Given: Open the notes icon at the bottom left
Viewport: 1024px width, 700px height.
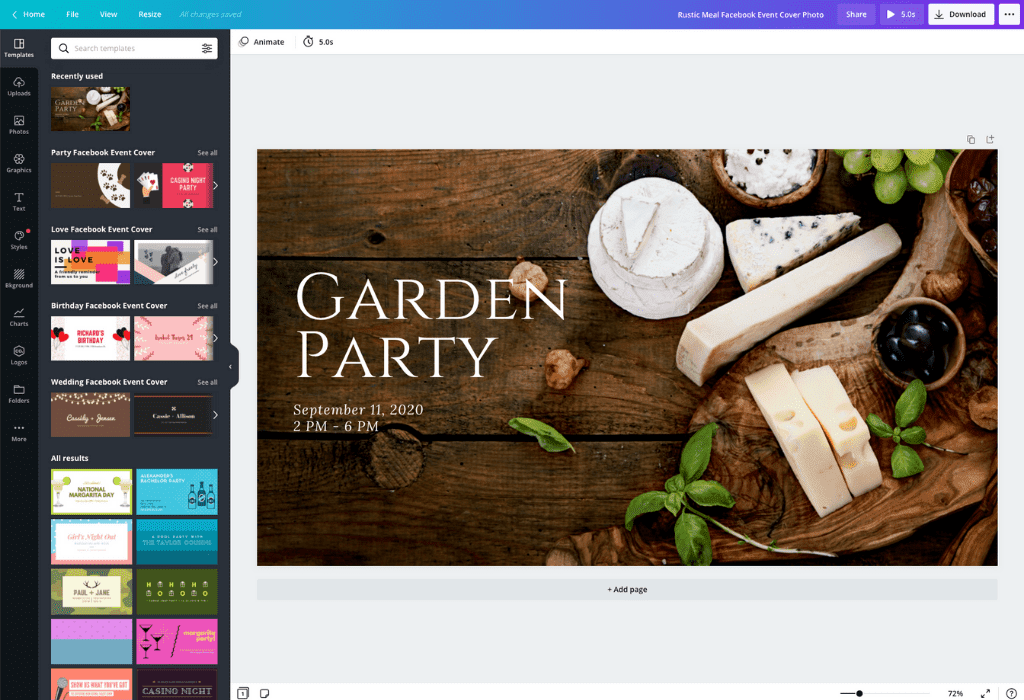Looking at the screenshot, I should coord(263,692).
